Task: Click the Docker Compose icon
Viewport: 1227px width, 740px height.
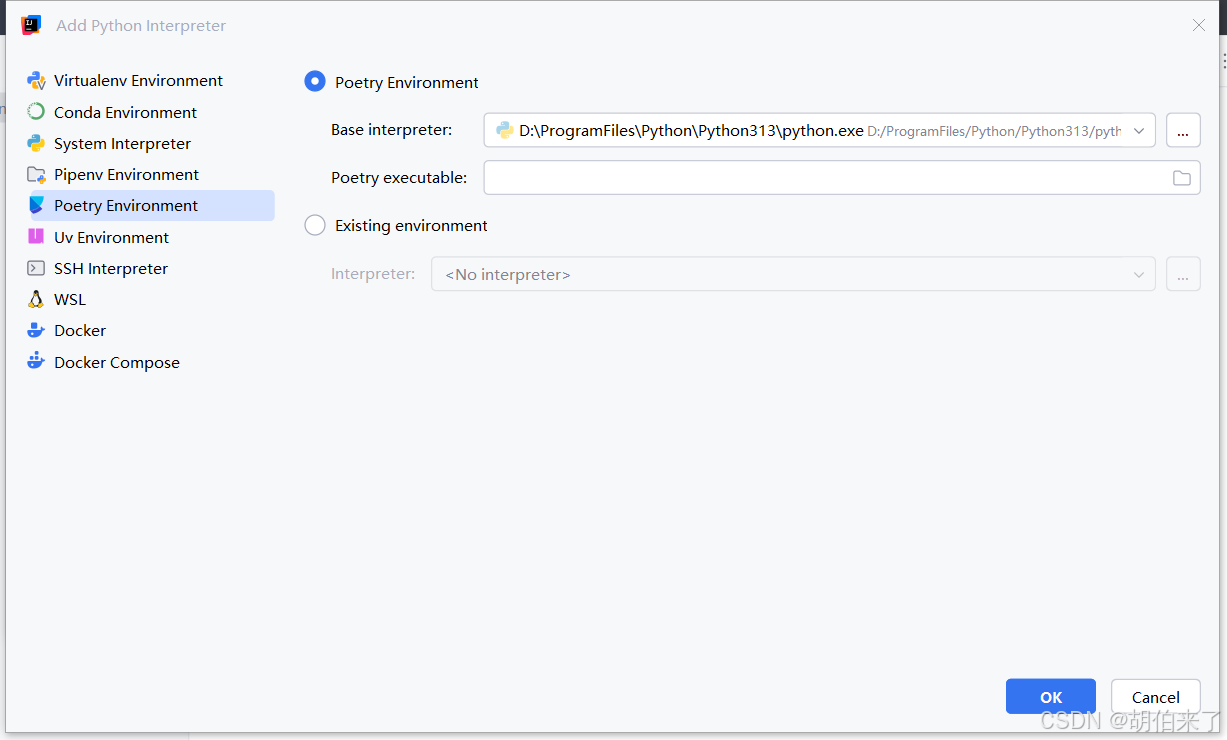Action: coord(37,361)
